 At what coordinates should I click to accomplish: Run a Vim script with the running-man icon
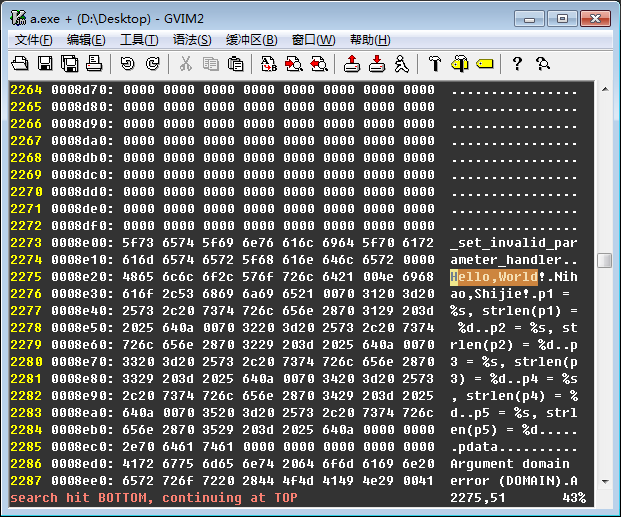(x=401, y=64)
